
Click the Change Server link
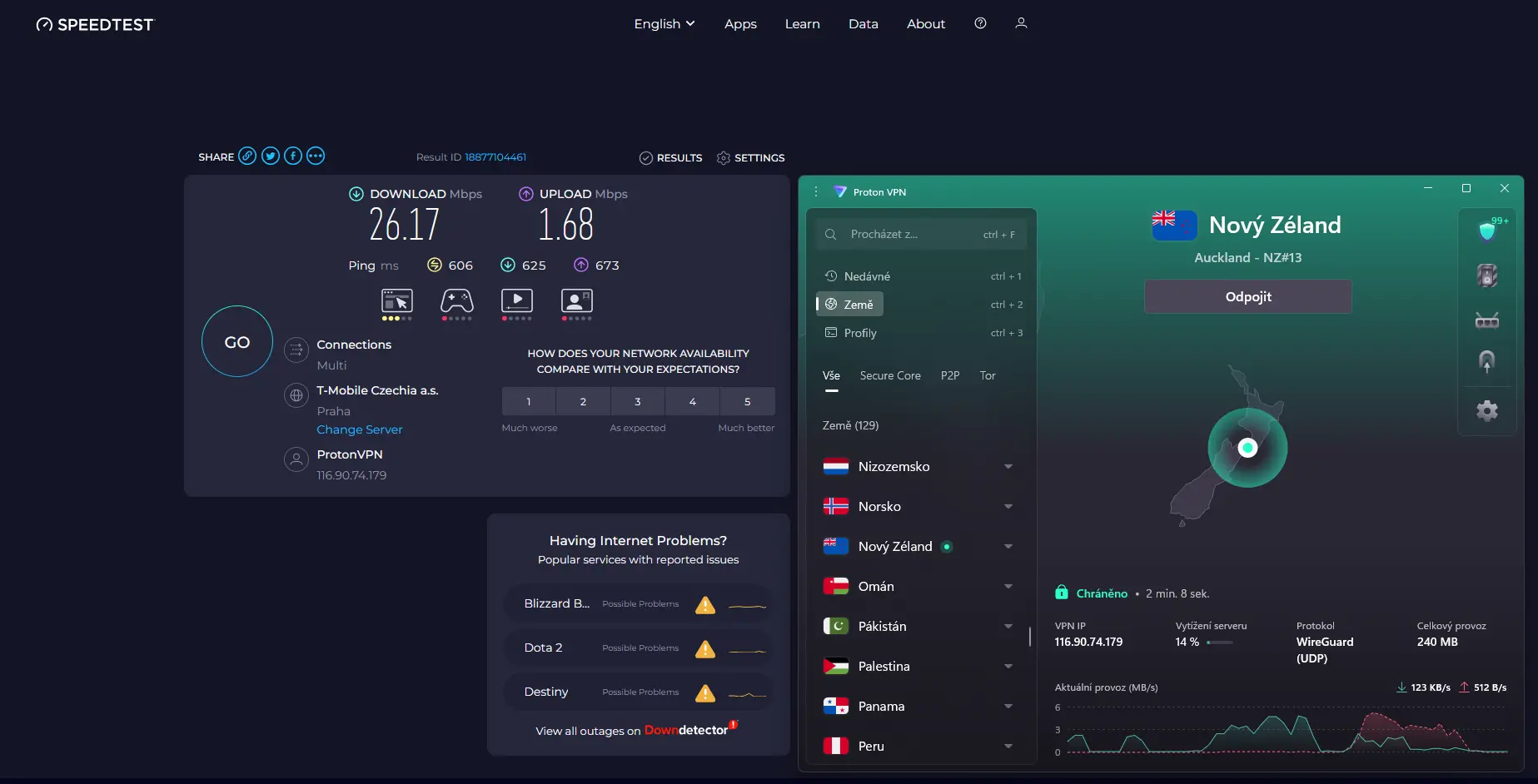pyautogui.click(x=359, y=429)
